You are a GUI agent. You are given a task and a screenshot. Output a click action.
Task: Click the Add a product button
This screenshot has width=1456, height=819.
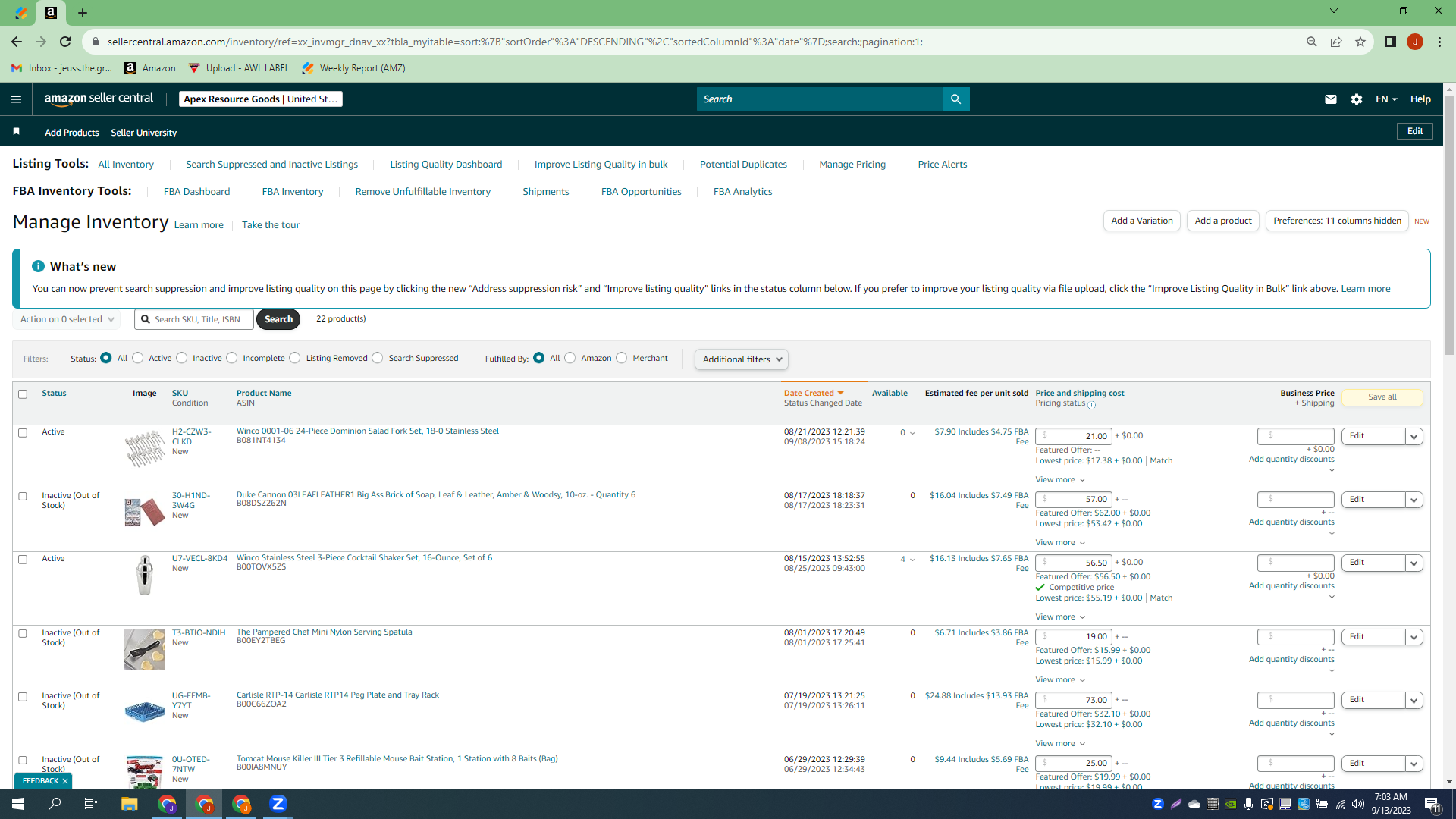pos(1223,221)
